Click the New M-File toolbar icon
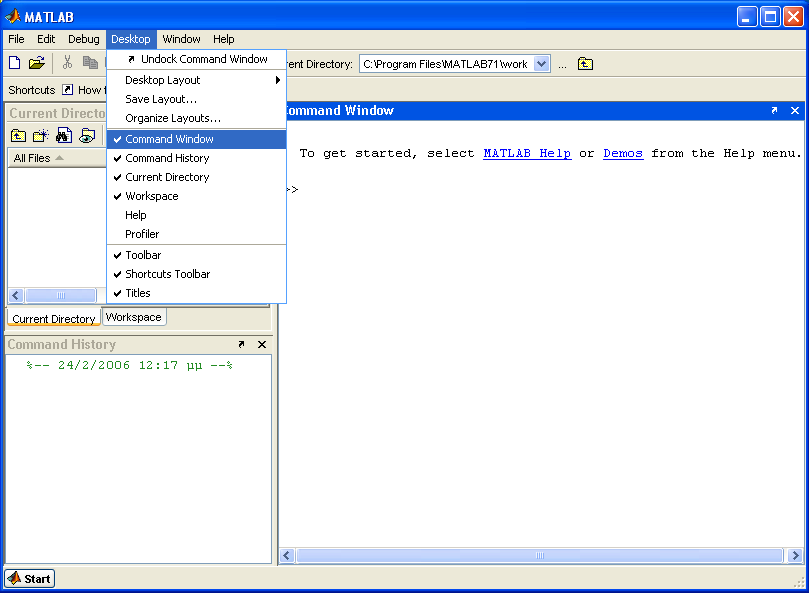Viewport: 809px width, 593px height. (x=14, y=63)
